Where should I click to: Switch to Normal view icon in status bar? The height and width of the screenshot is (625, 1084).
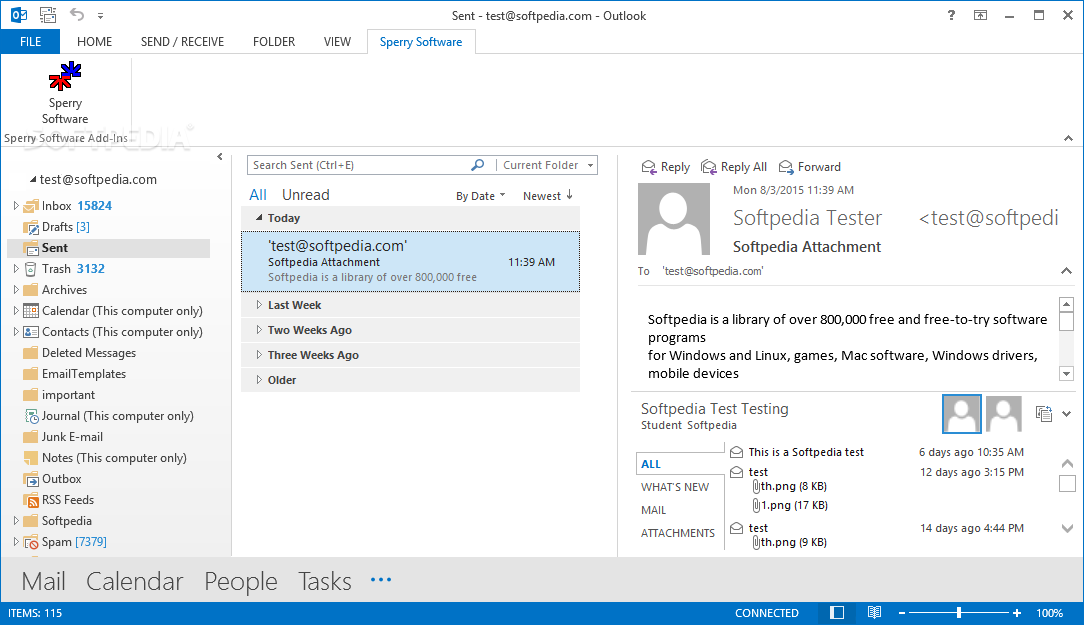click(x=837, y=613)
